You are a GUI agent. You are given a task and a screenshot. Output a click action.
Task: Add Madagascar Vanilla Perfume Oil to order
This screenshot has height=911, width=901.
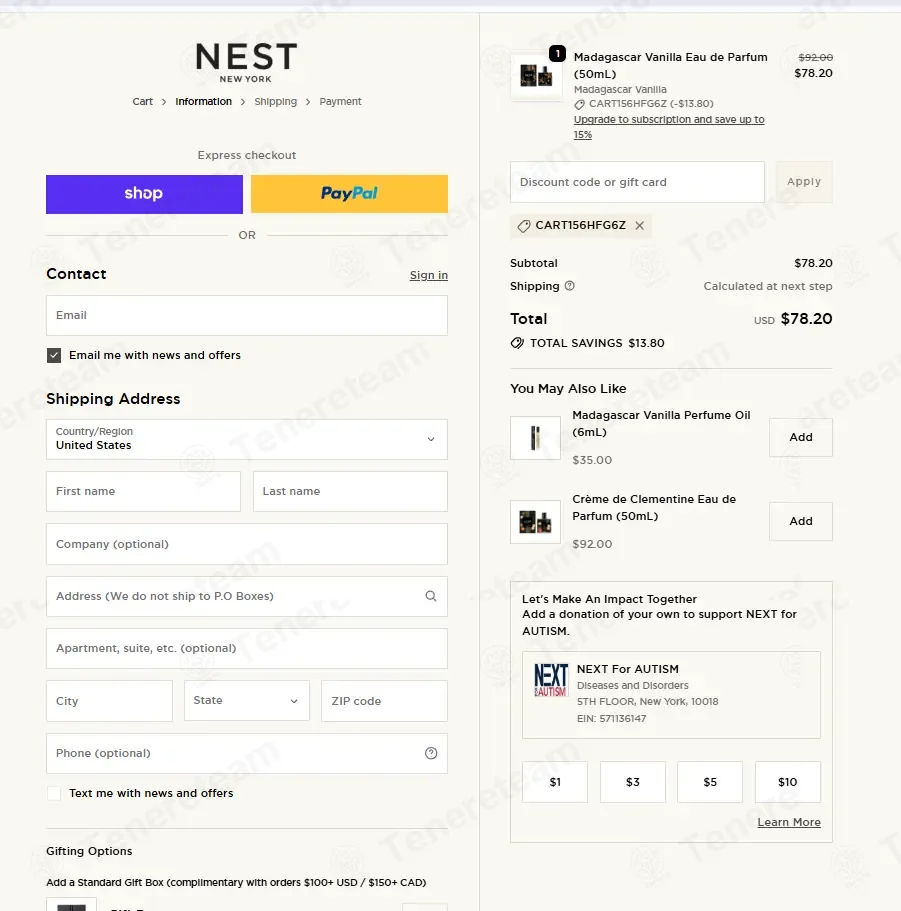801,437
